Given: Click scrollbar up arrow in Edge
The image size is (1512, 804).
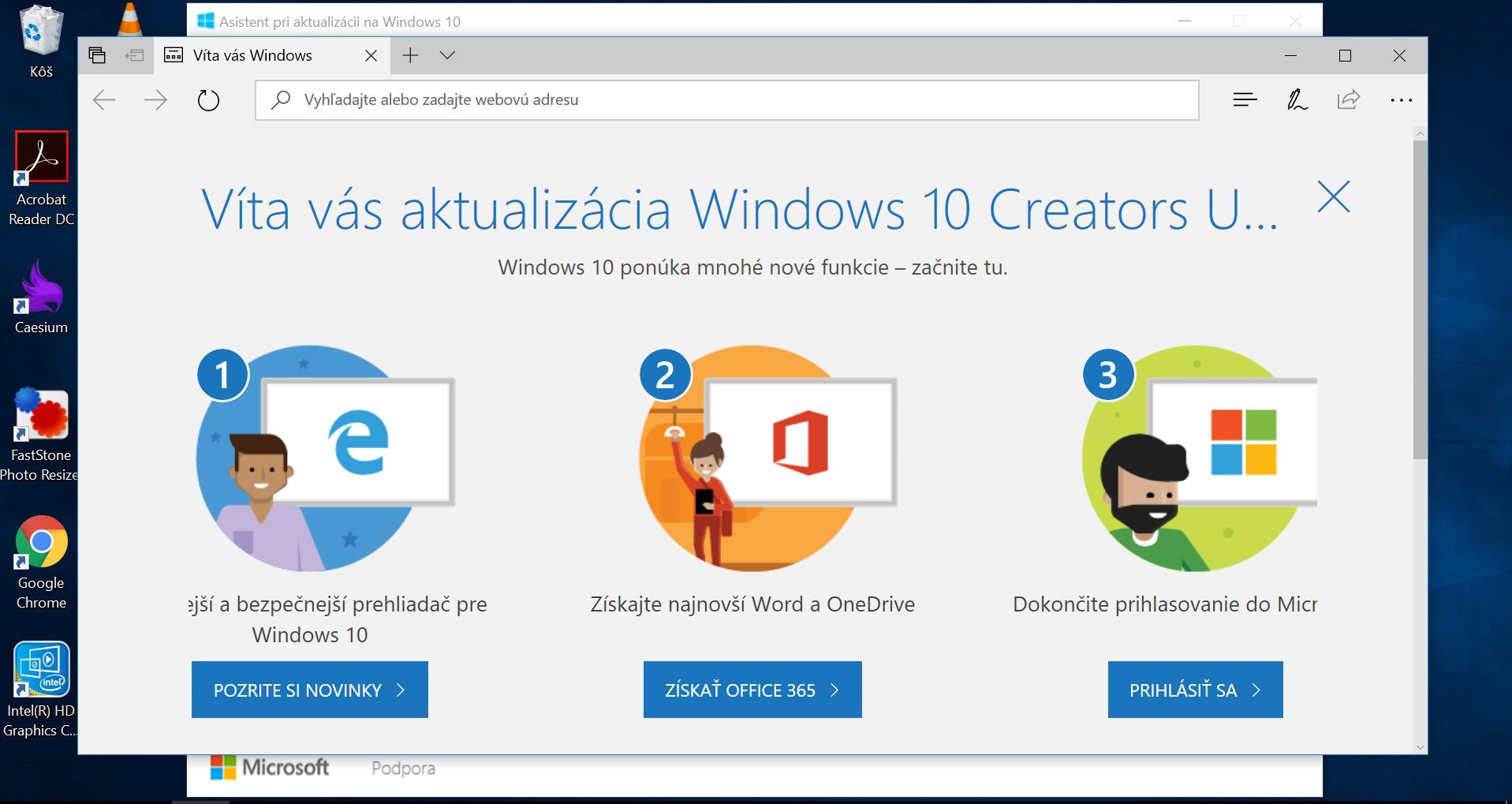Looking at the screenshot, I should click(1420, 133).
